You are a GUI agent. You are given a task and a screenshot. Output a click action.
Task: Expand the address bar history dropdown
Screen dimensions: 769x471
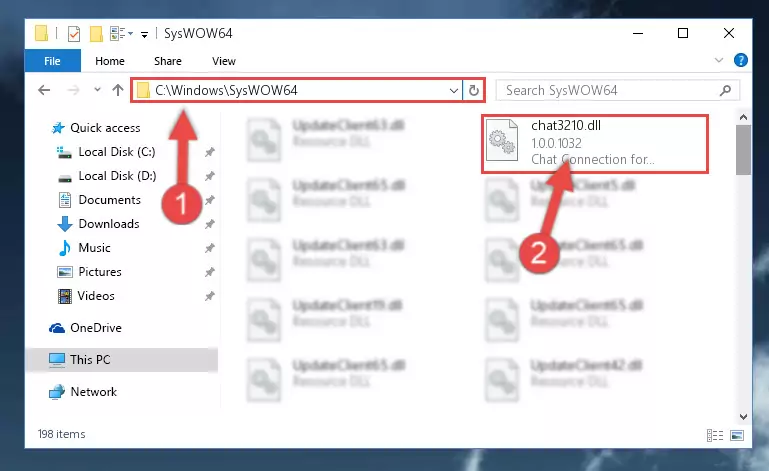point(454,91)
